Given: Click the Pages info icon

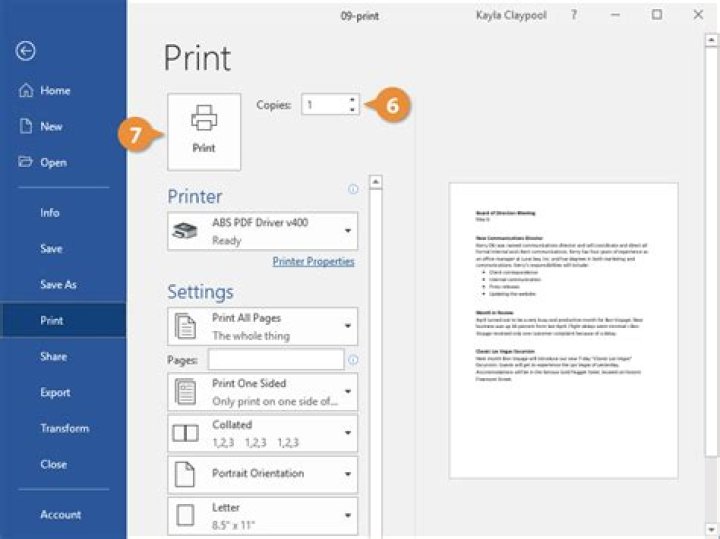Looking at the screenshot, I should (x=352, y=360).
